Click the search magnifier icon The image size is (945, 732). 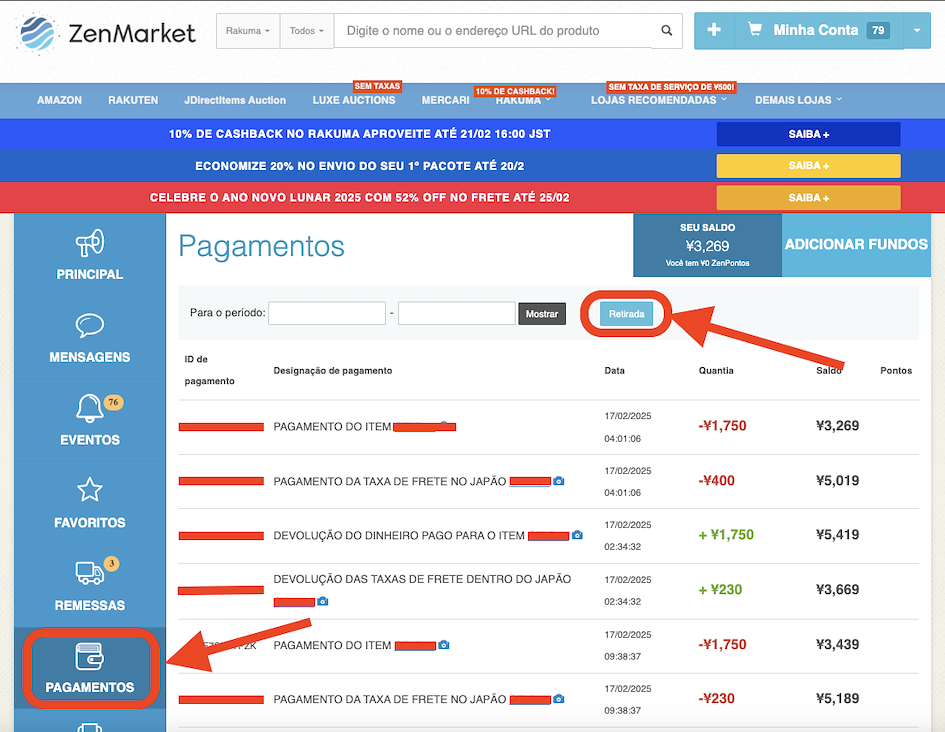point(667,30)
